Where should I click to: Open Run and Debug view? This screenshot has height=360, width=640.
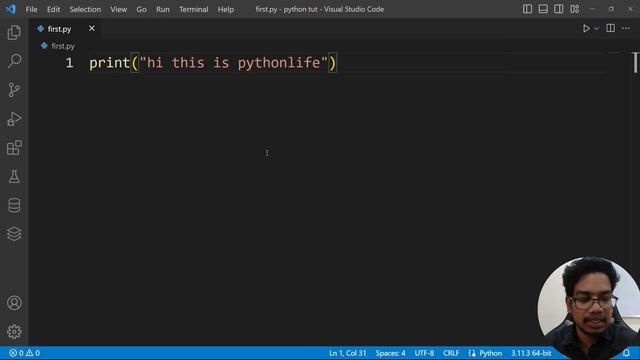[14, 119]
